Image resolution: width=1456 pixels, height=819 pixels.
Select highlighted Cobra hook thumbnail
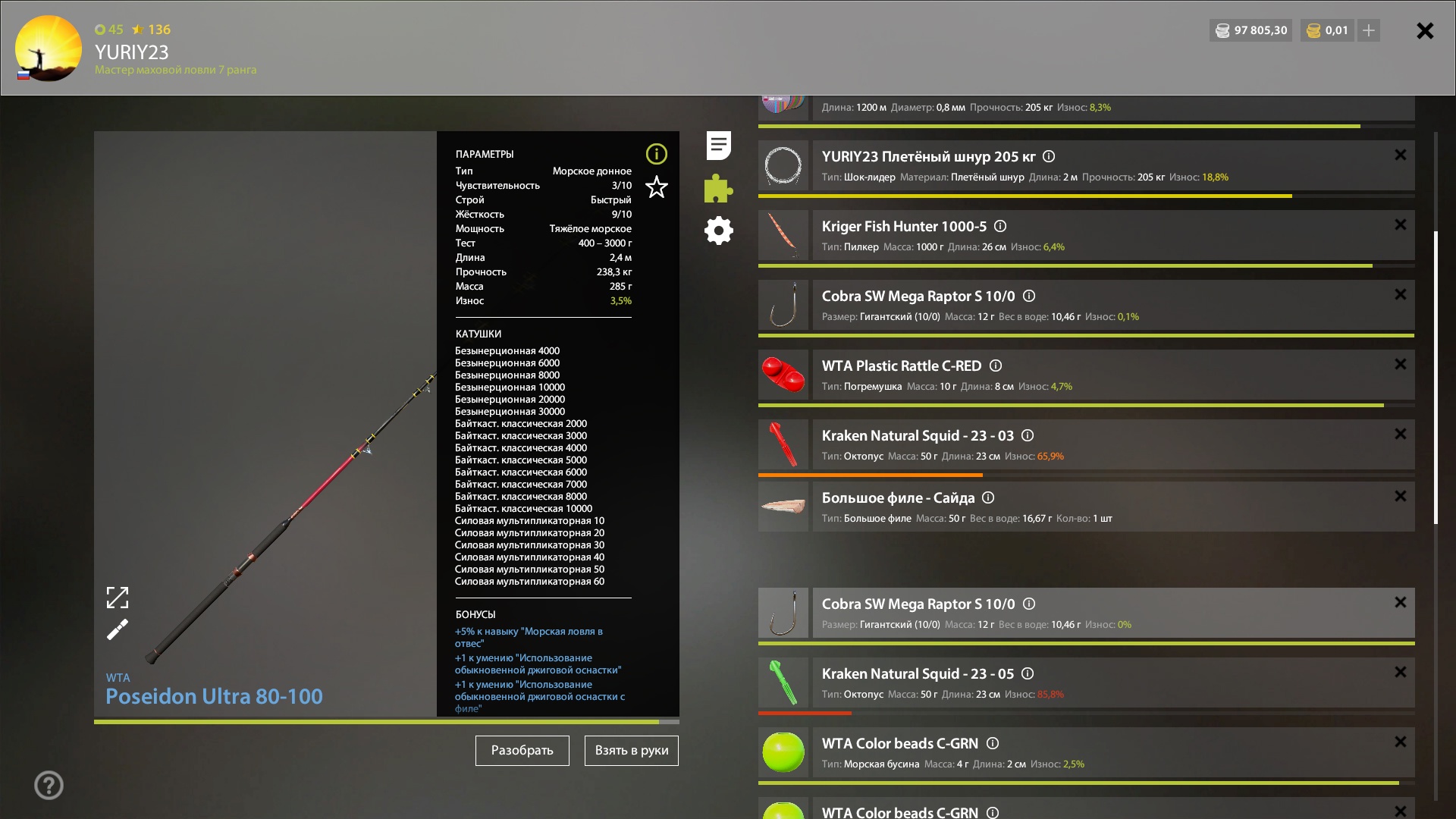coord(783,613)
